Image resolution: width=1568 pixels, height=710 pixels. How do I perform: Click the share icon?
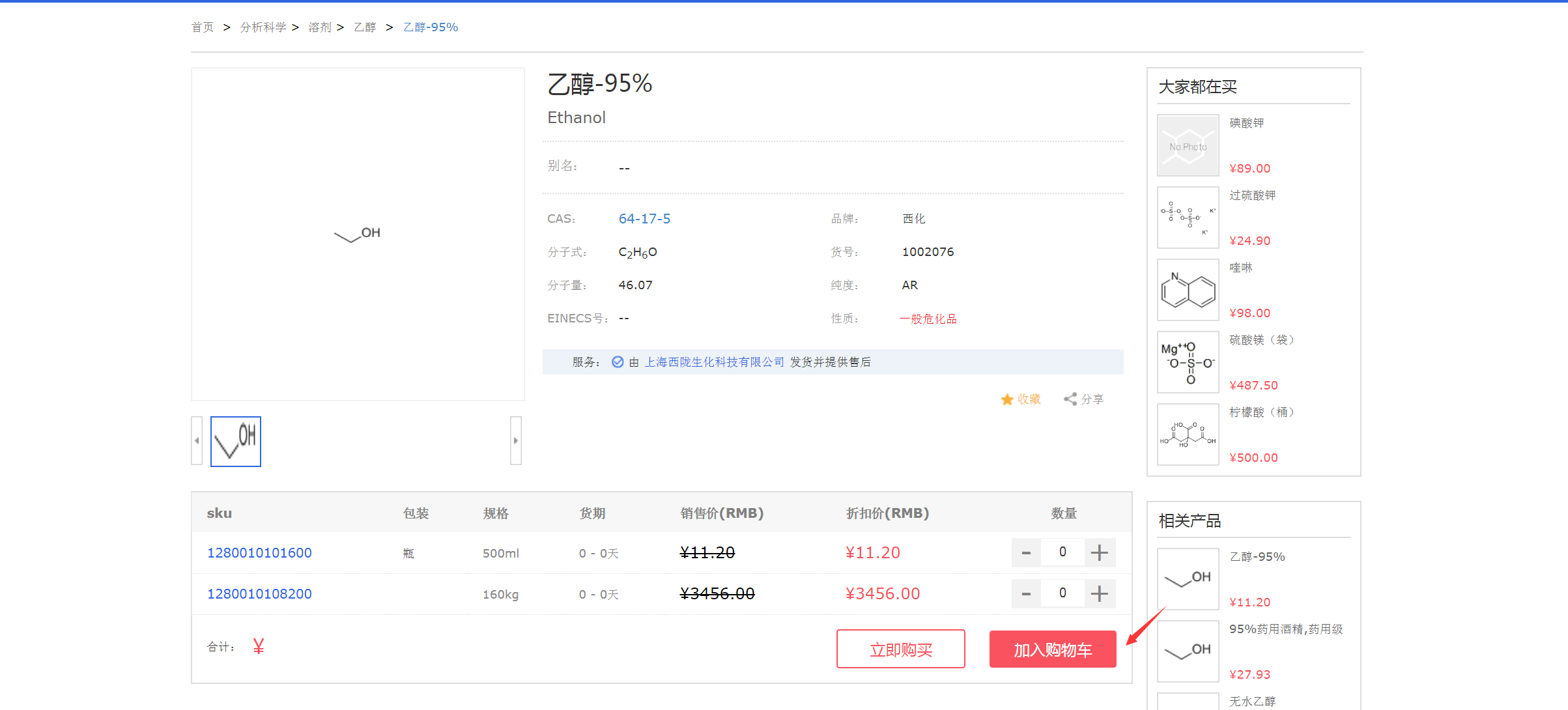tap(1070, 399)
